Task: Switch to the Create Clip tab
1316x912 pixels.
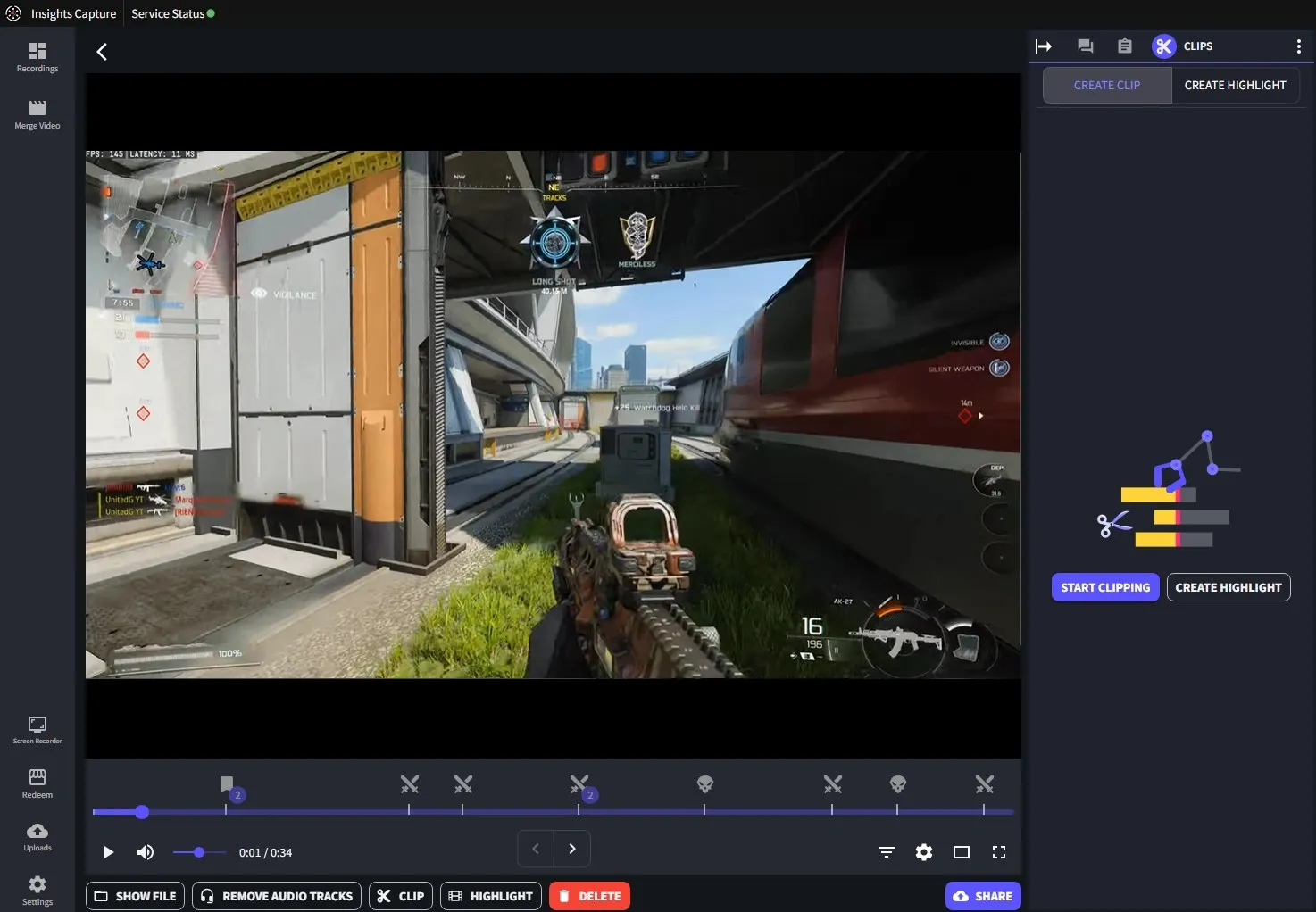Action: tap(1107, 86)
